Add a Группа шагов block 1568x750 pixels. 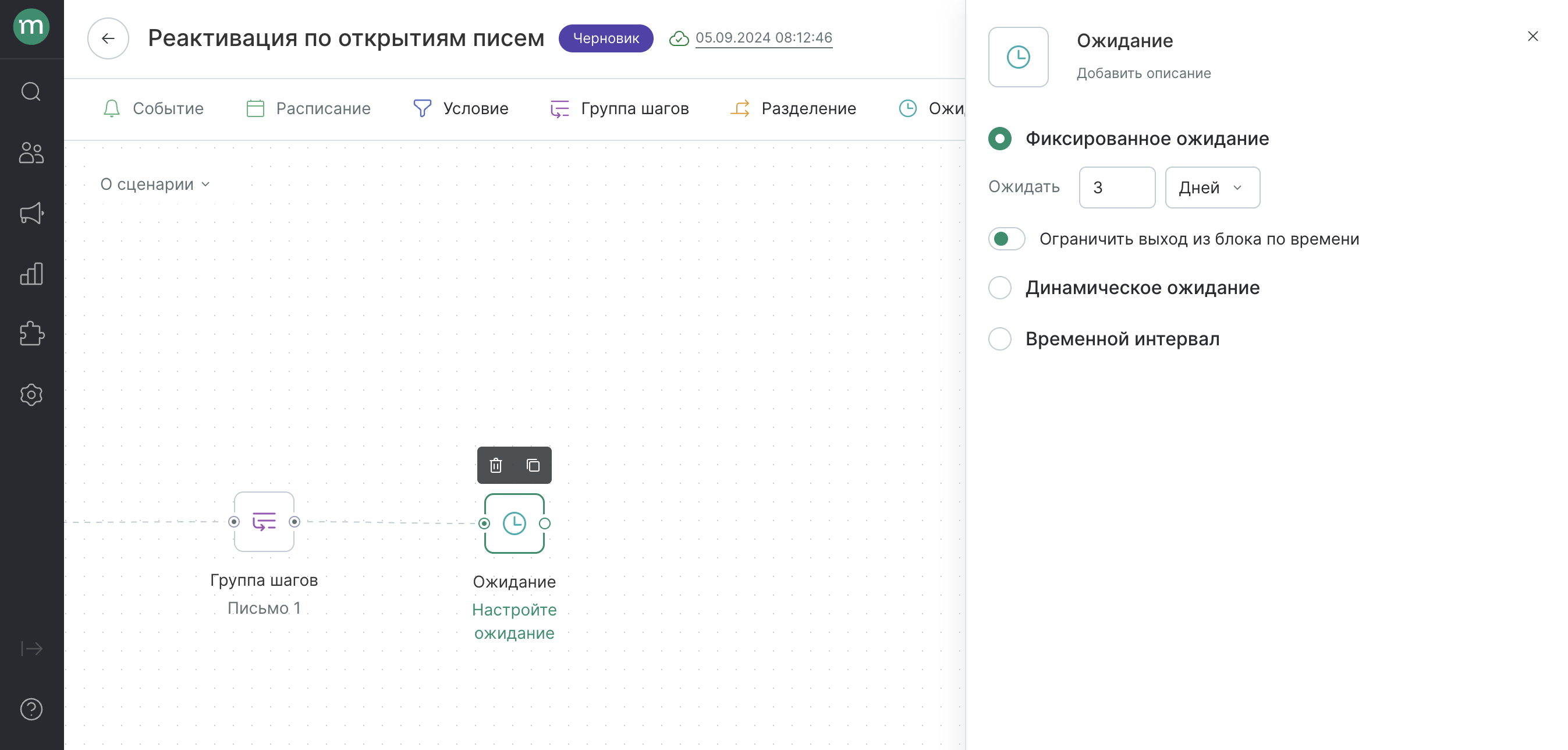[619, 108]
